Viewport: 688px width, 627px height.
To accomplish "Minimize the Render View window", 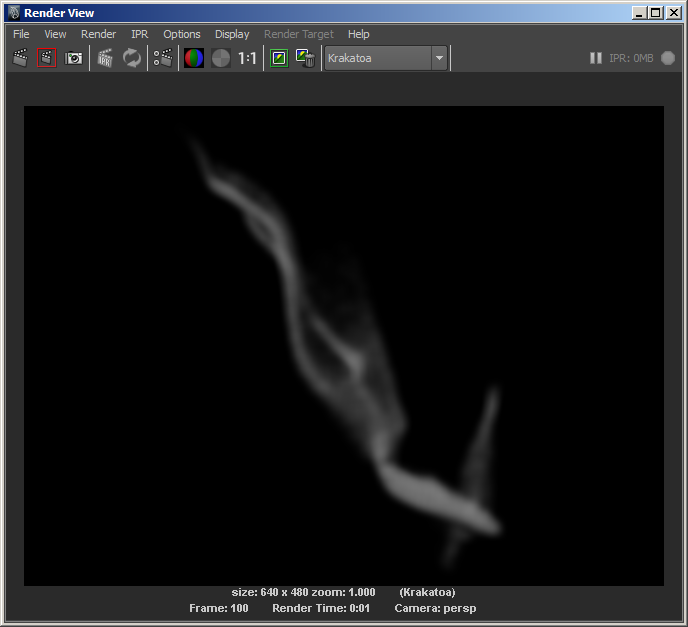I will [x=639, y=13].
